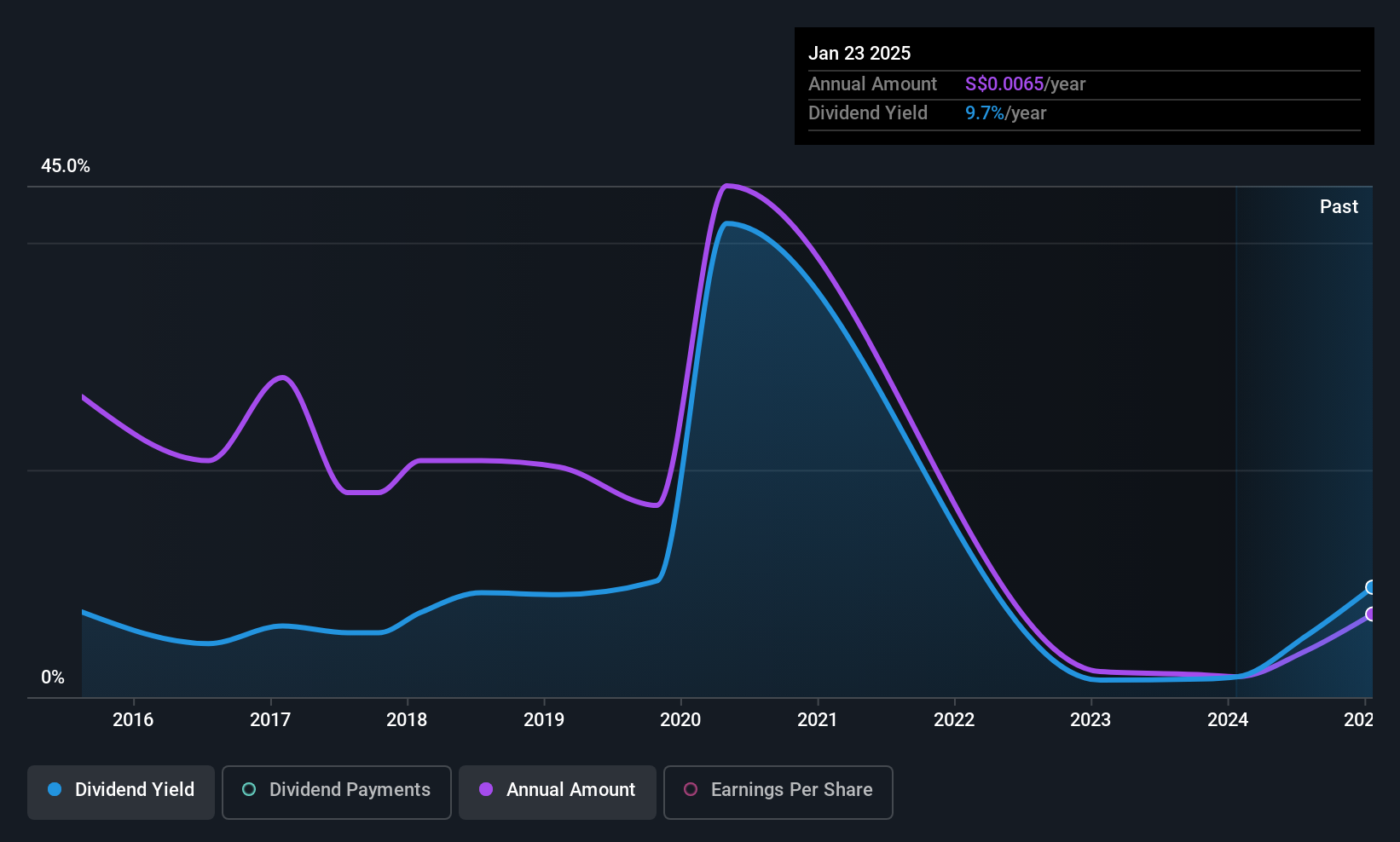The image size is (1400, 842).
Task: Click the 2021 x-axis label
Action: point(818,720)
